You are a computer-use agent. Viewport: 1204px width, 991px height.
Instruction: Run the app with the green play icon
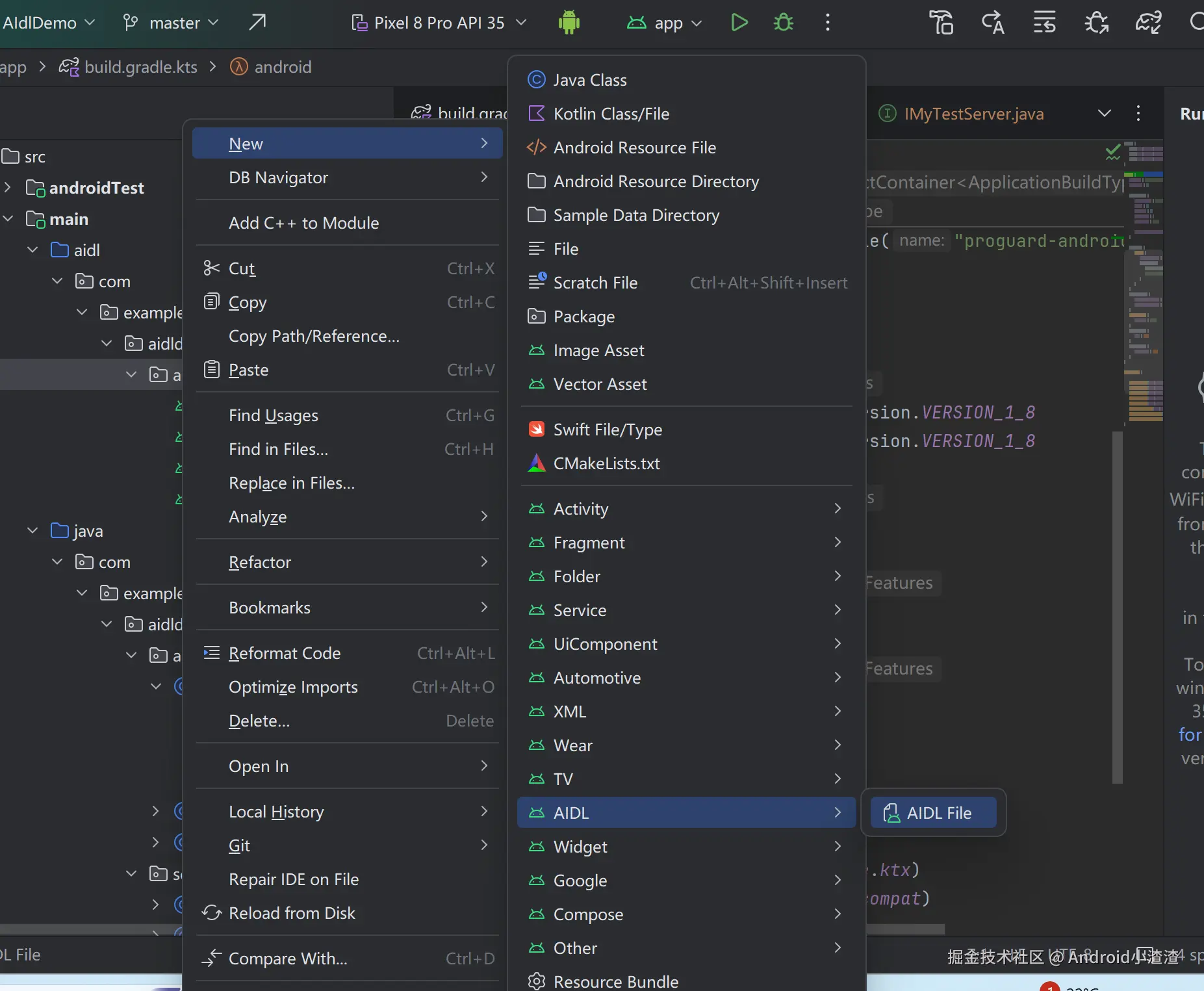pos(739,23)
